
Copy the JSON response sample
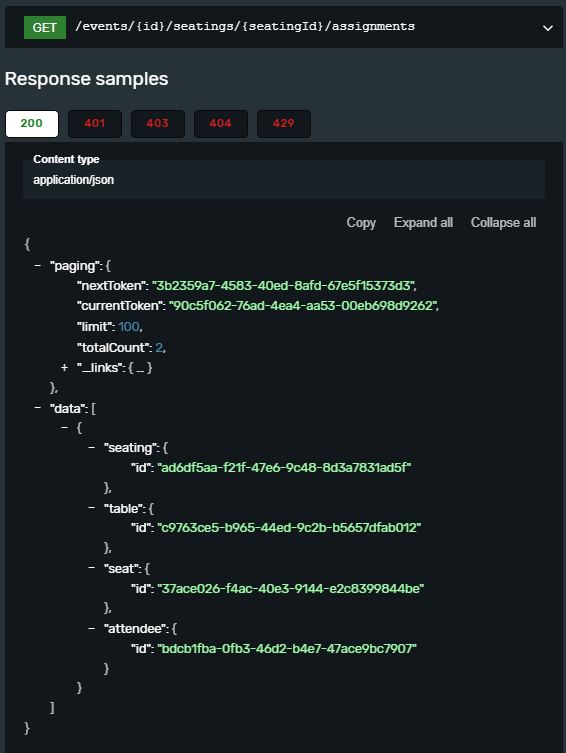(361, 223)
